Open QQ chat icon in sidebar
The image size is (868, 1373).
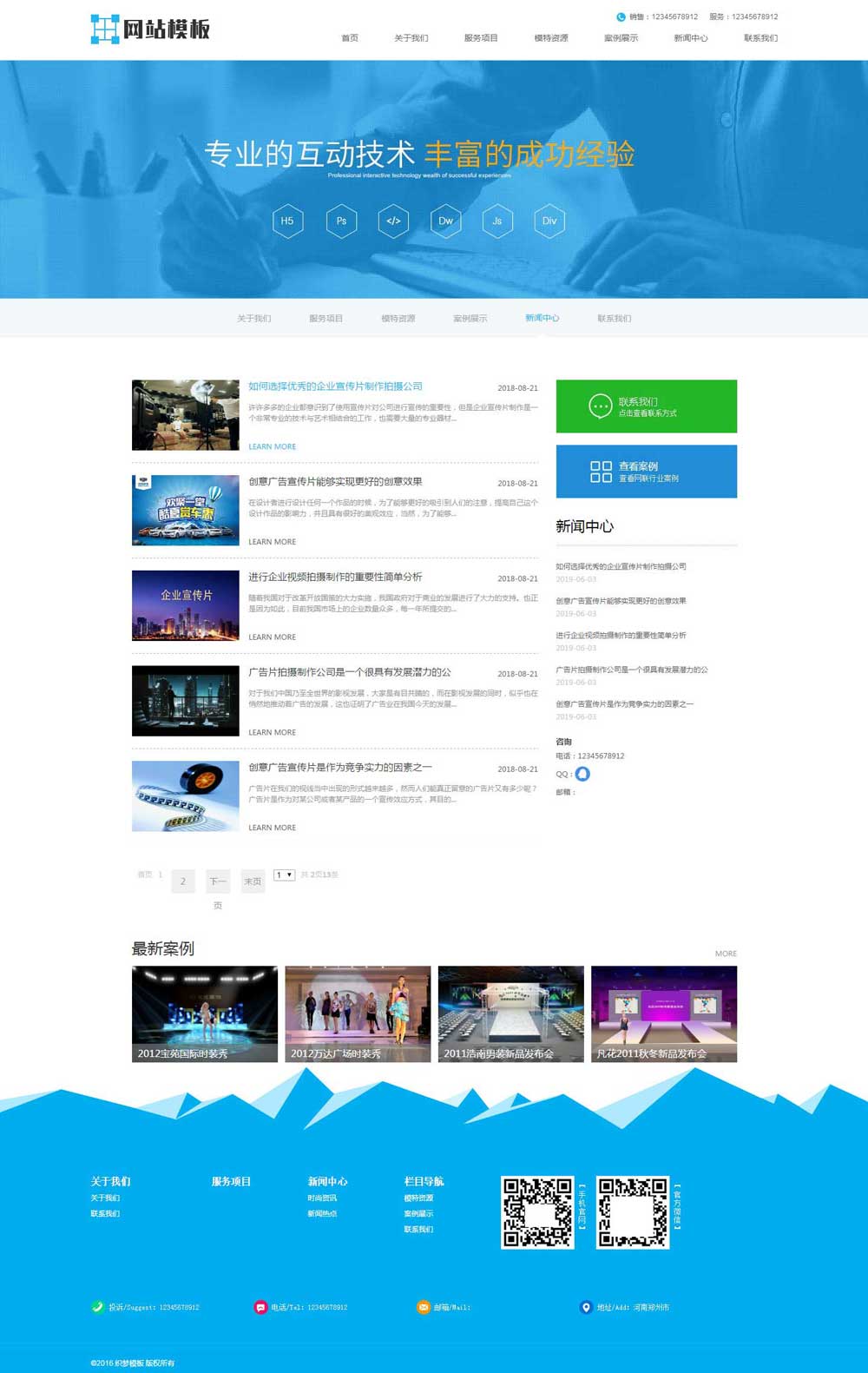(x=582, y=774)
